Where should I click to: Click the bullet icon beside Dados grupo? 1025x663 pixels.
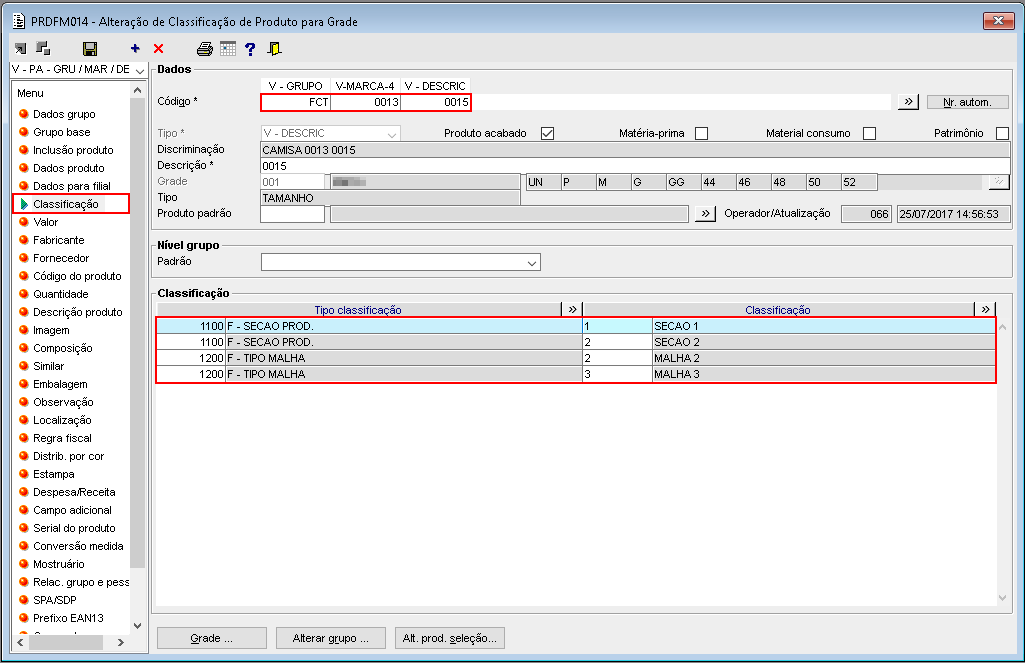24,114
